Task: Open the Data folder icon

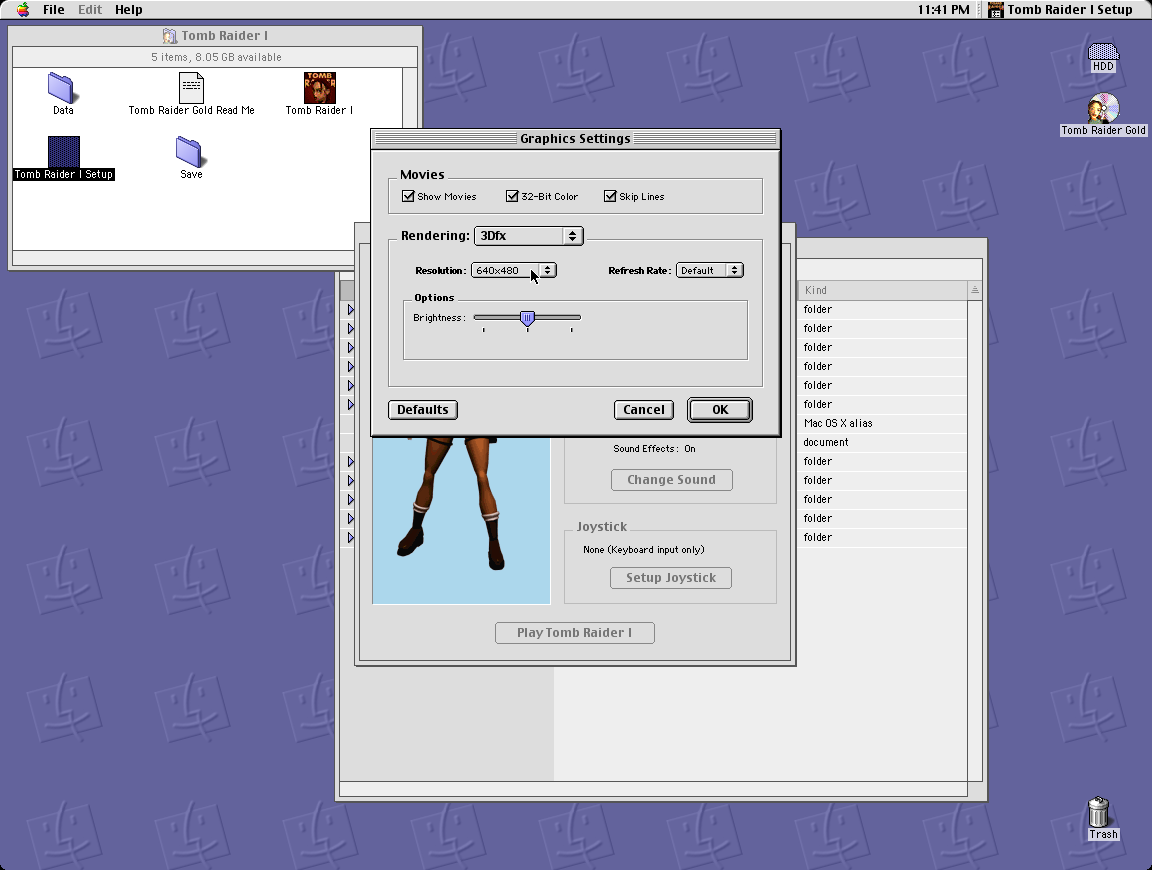Action: coord(62,88)
